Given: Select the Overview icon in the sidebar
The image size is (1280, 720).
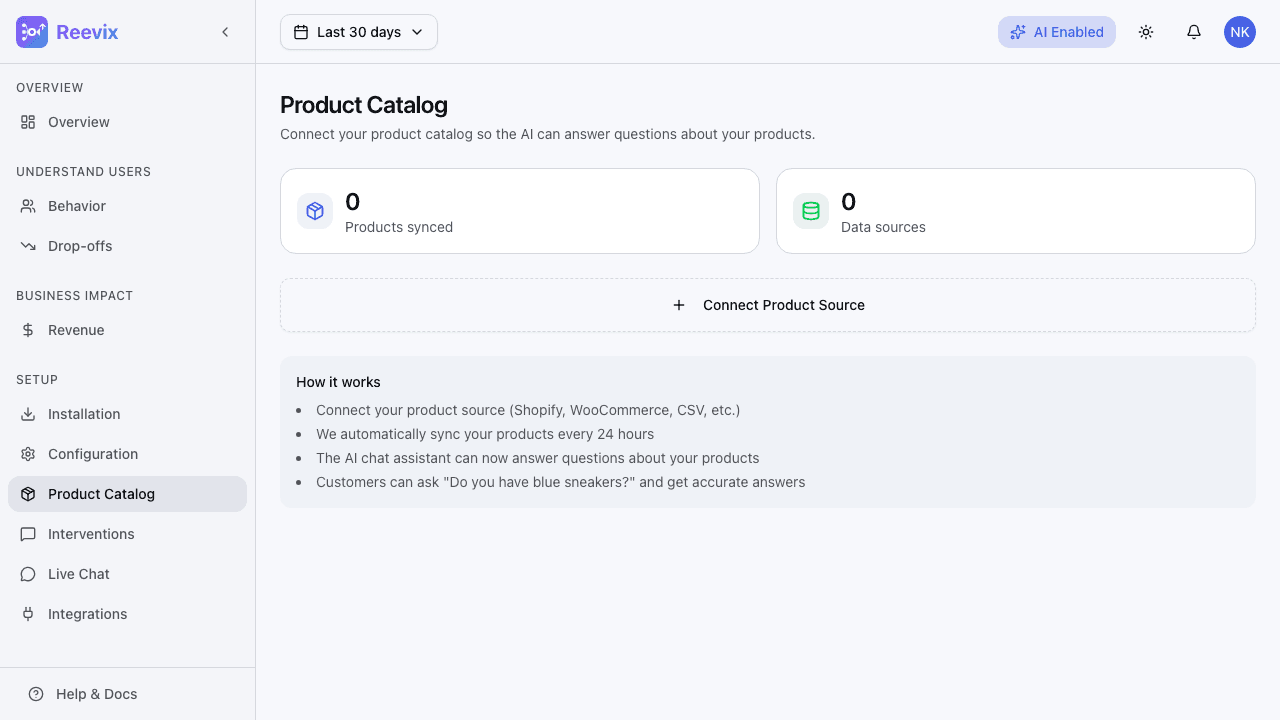Looking at the screenshot, I should (29, 121).
